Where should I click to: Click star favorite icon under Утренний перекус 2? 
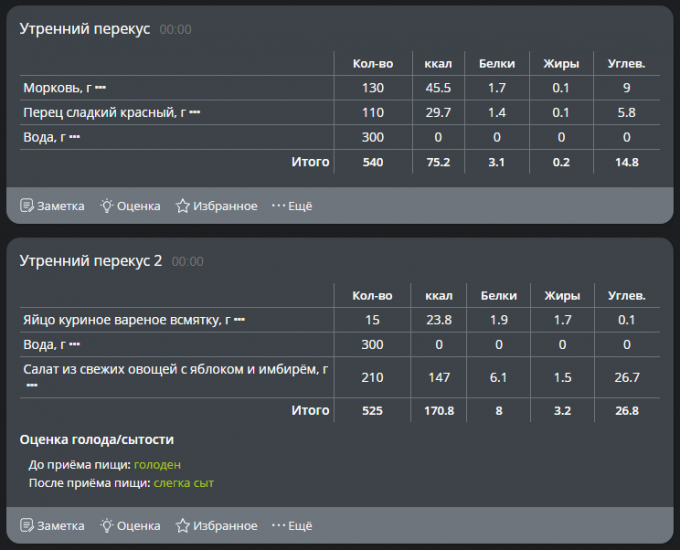[182, 525]
